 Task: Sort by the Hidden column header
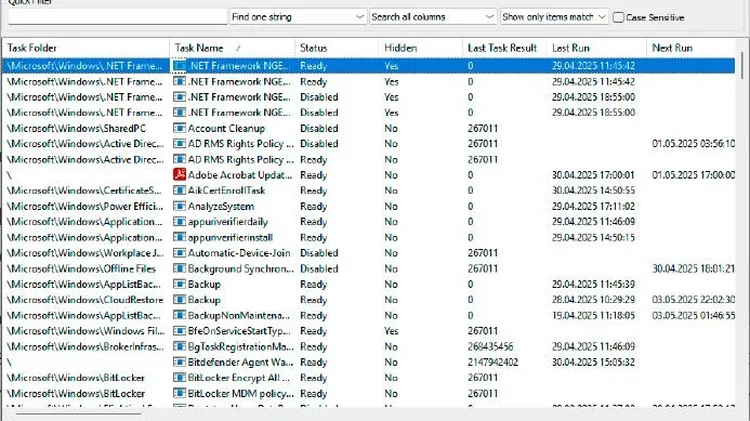tap(420, 48)
